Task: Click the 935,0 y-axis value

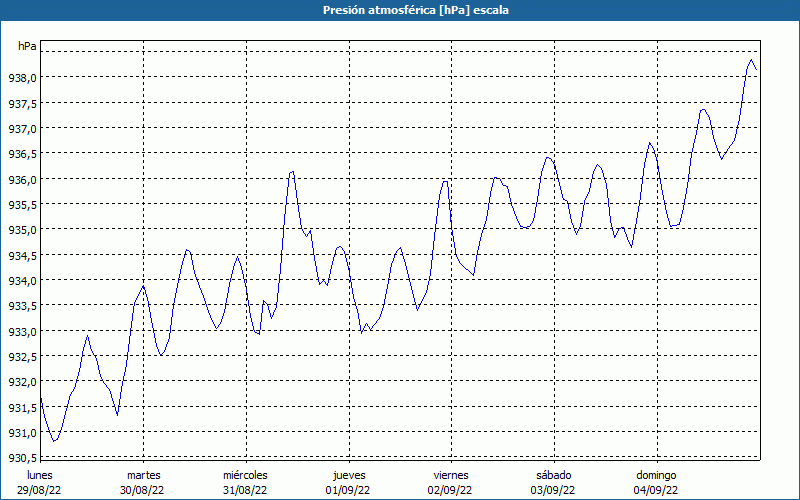Action: (22, 230)
